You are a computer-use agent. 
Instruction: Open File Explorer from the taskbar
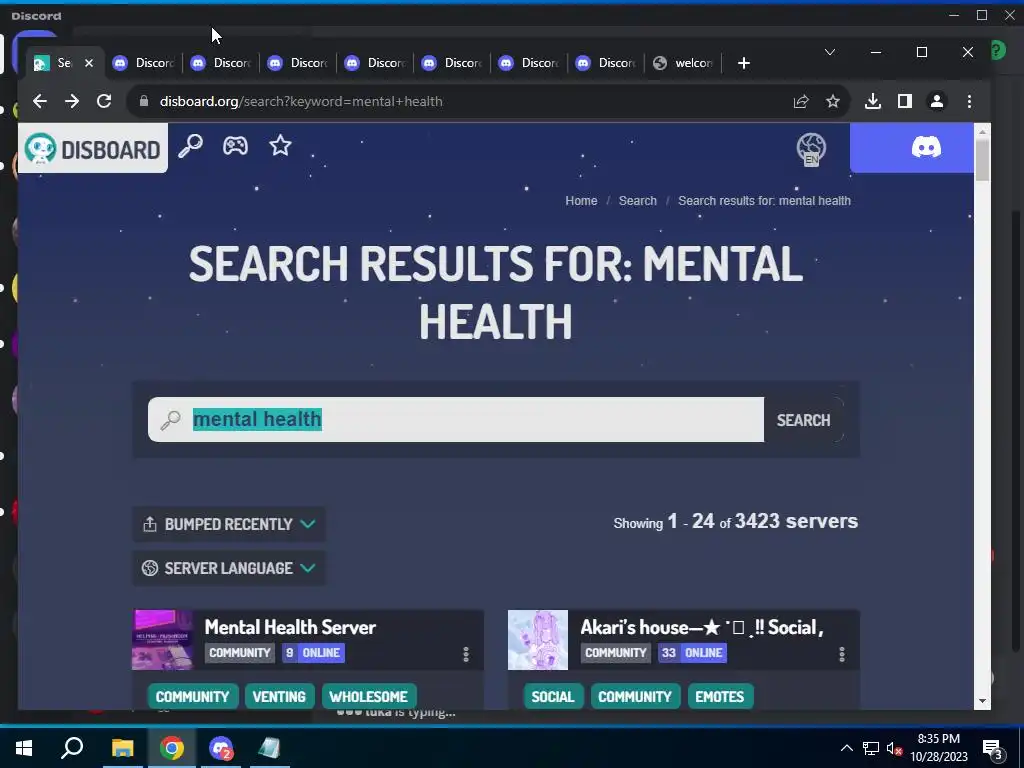[x=122, y=748]
